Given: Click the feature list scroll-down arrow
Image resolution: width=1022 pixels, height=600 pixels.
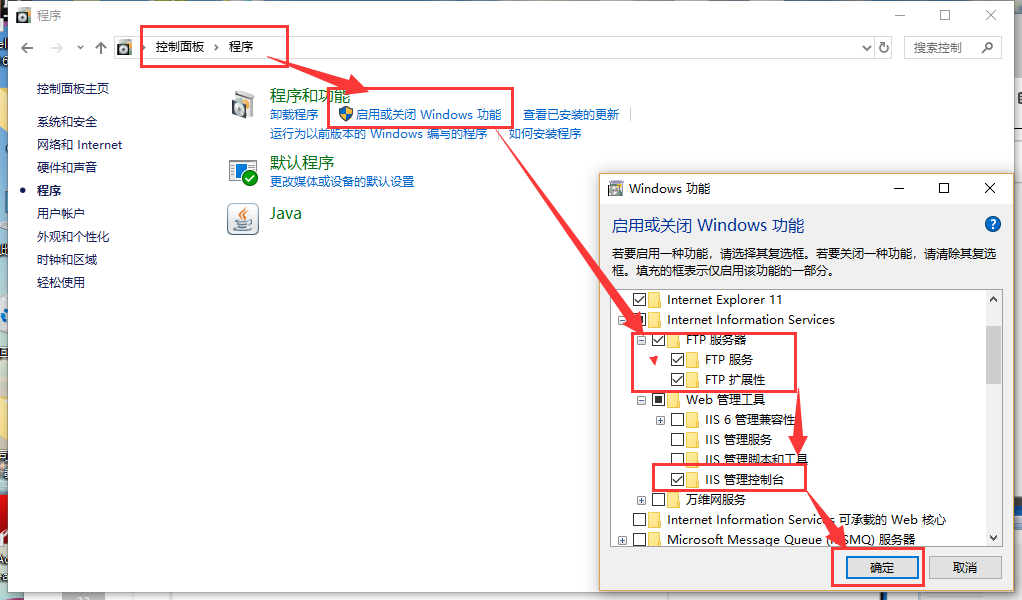Looking at the screenshot, I should [x=993, y=538].
